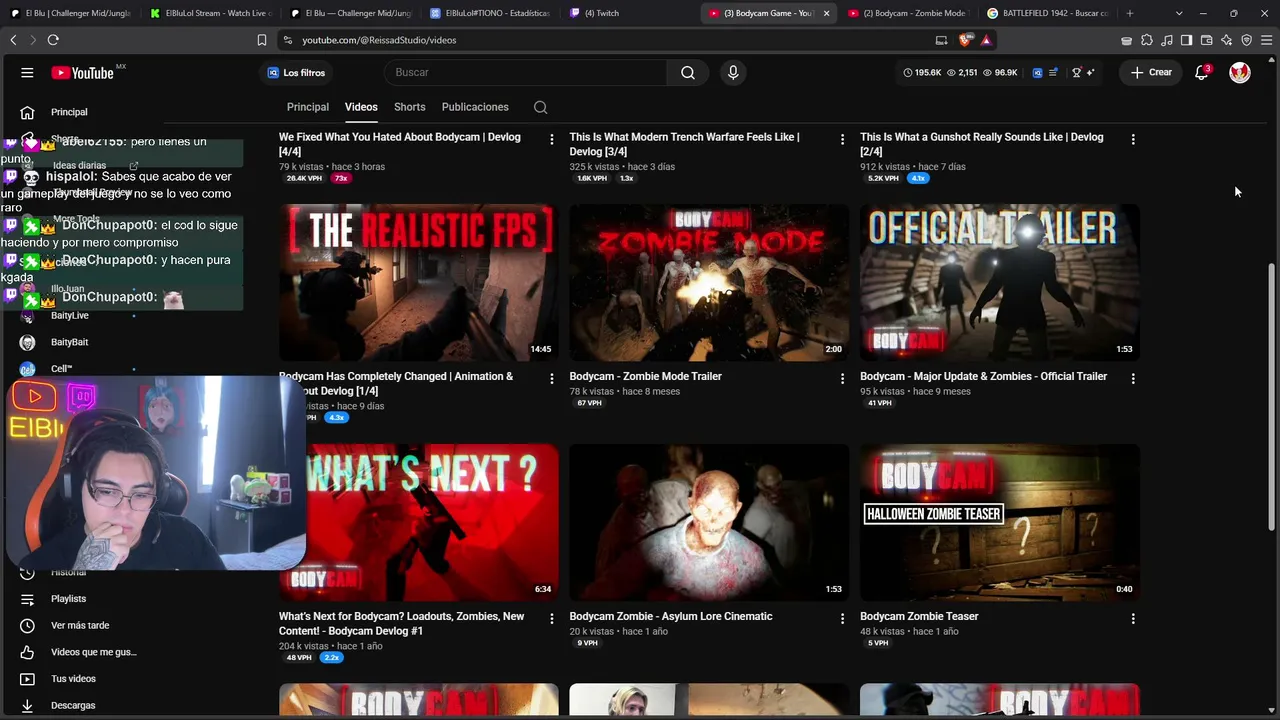
Task: Play The Realistic FPS thumbnail video
Action: coord(419,283)
